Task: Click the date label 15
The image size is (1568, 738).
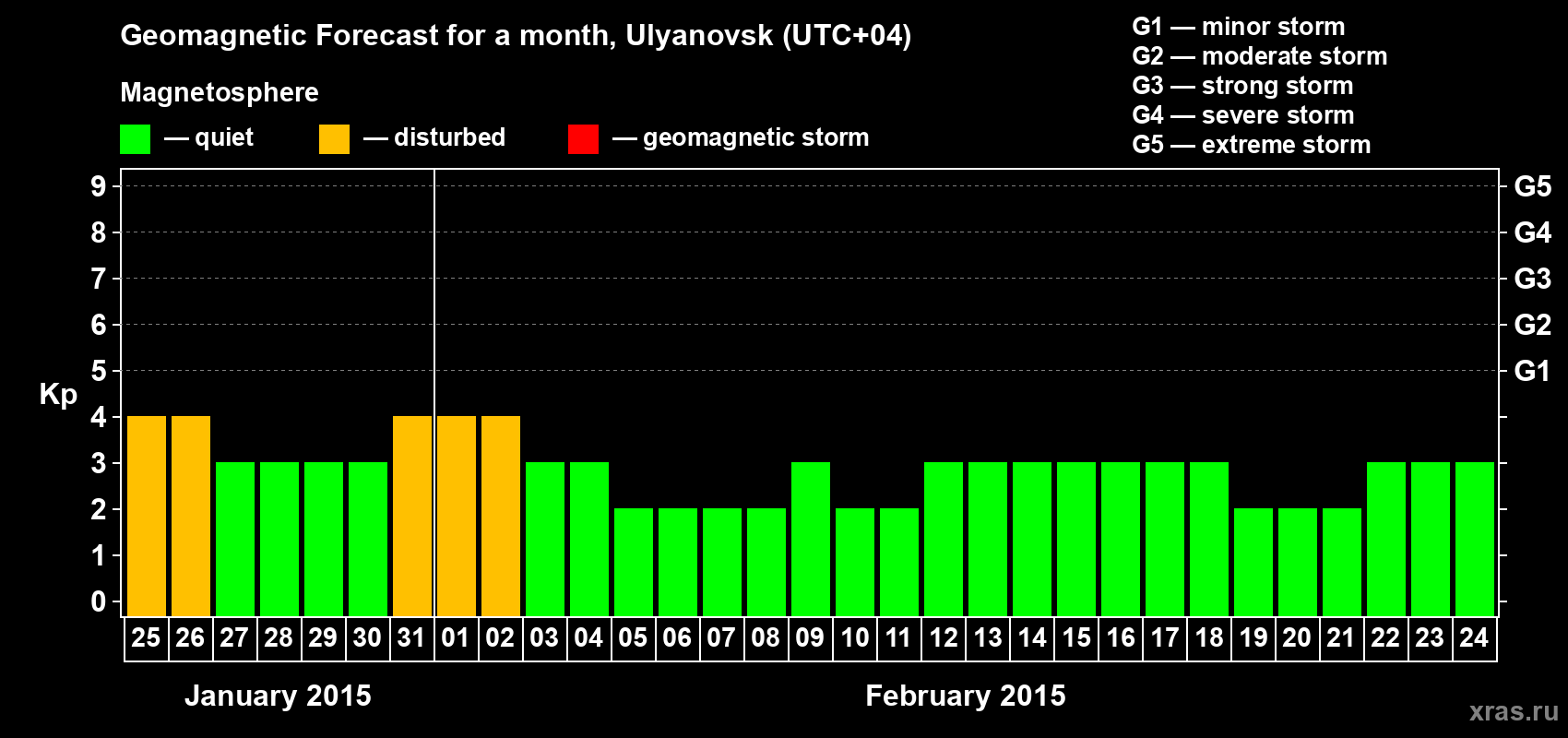Action: click(1076, 638)
